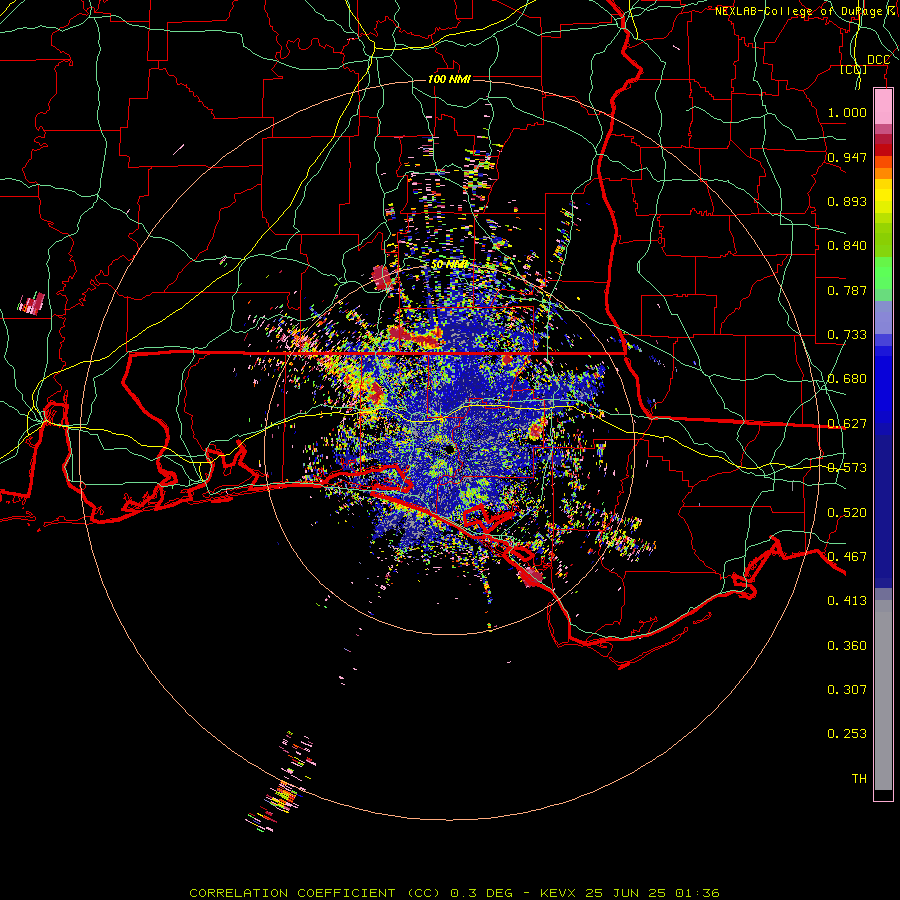Click the 0.360 scale value
Image resolution: width=900 pixels, height=900 pixels.
[847, 646]
